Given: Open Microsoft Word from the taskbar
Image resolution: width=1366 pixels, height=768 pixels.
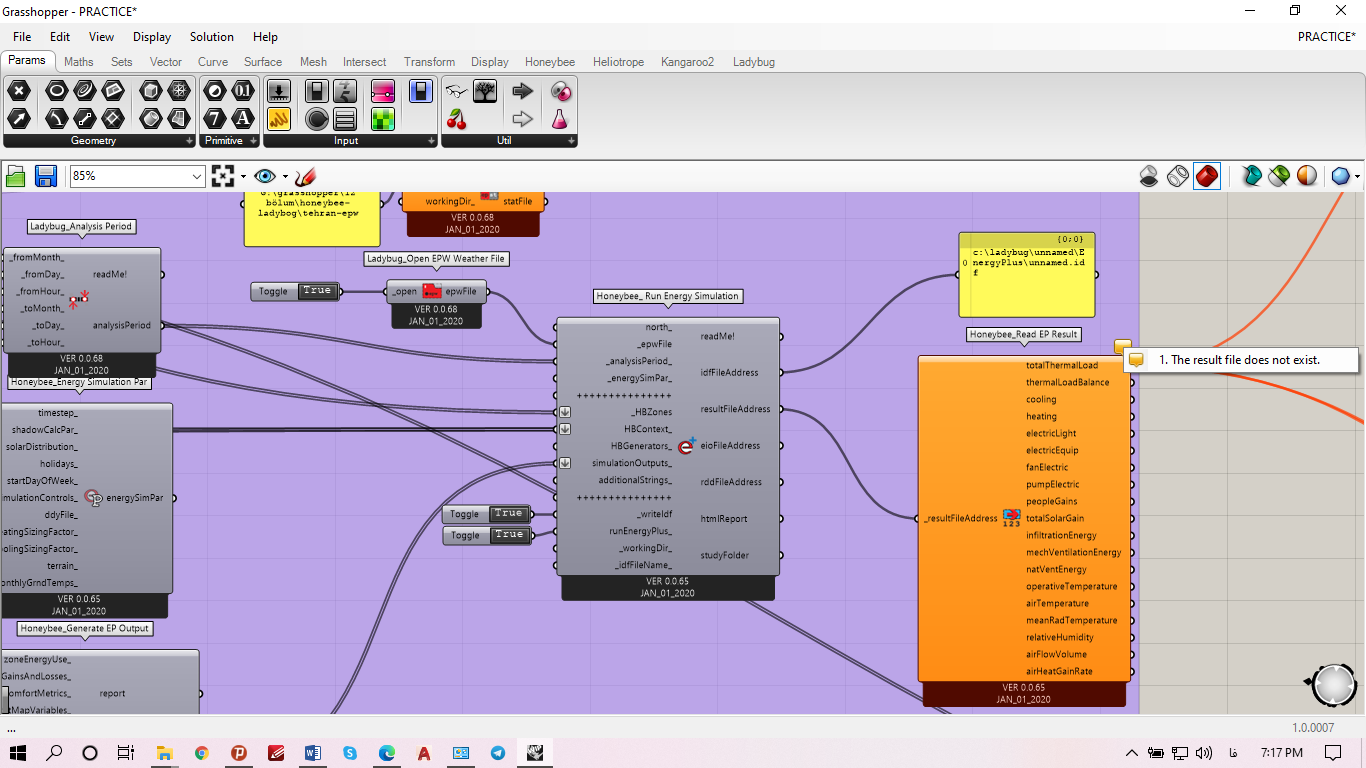Looking at the screenshot, I should (312, 753).
